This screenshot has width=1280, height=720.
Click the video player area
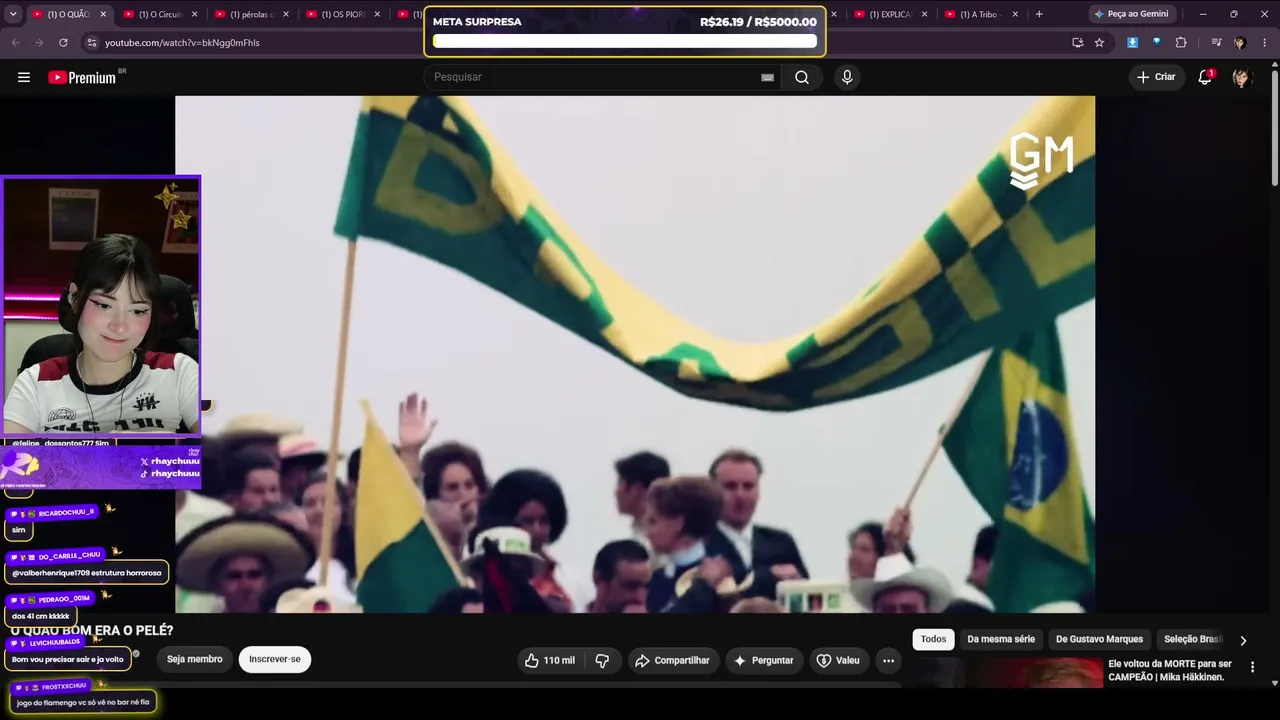635,354
